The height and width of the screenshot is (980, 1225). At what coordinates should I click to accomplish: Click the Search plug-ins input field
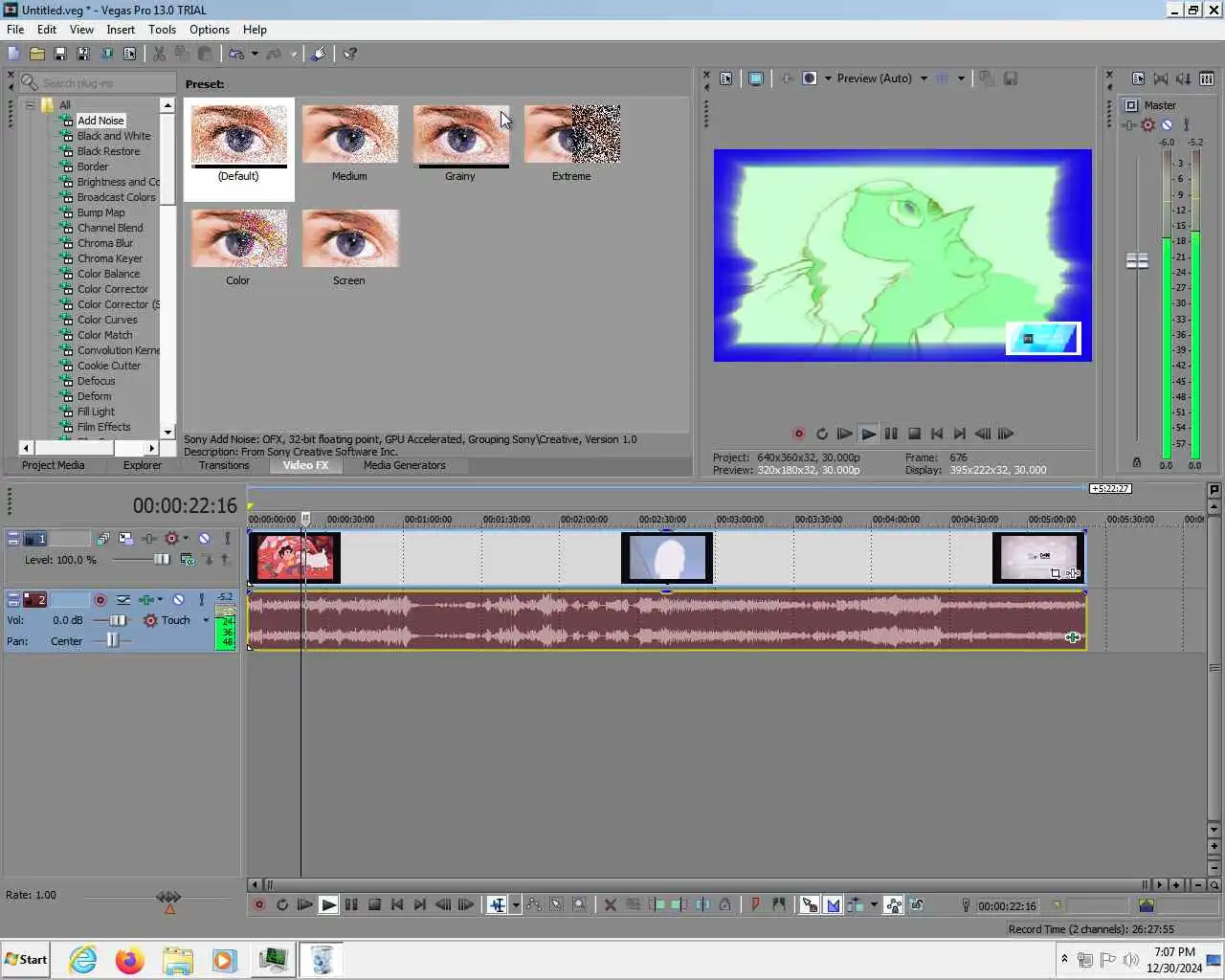coord(98,83)
